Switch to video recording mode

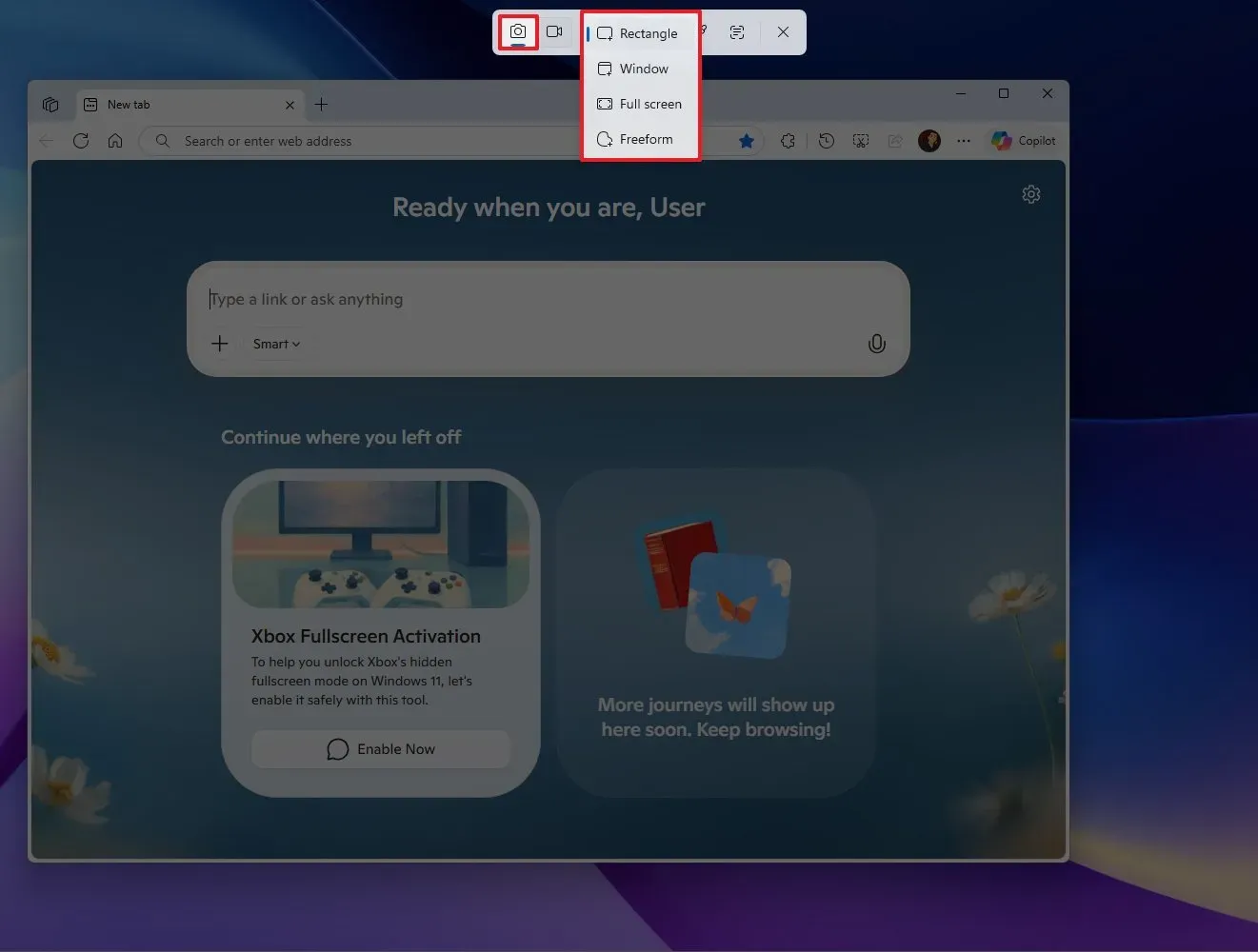tap(555, 31)
